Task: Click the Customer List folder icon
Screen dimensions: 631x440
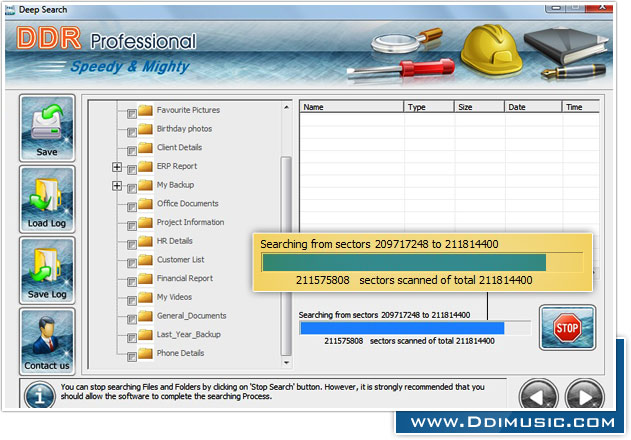Action: [x=146, y=260]
